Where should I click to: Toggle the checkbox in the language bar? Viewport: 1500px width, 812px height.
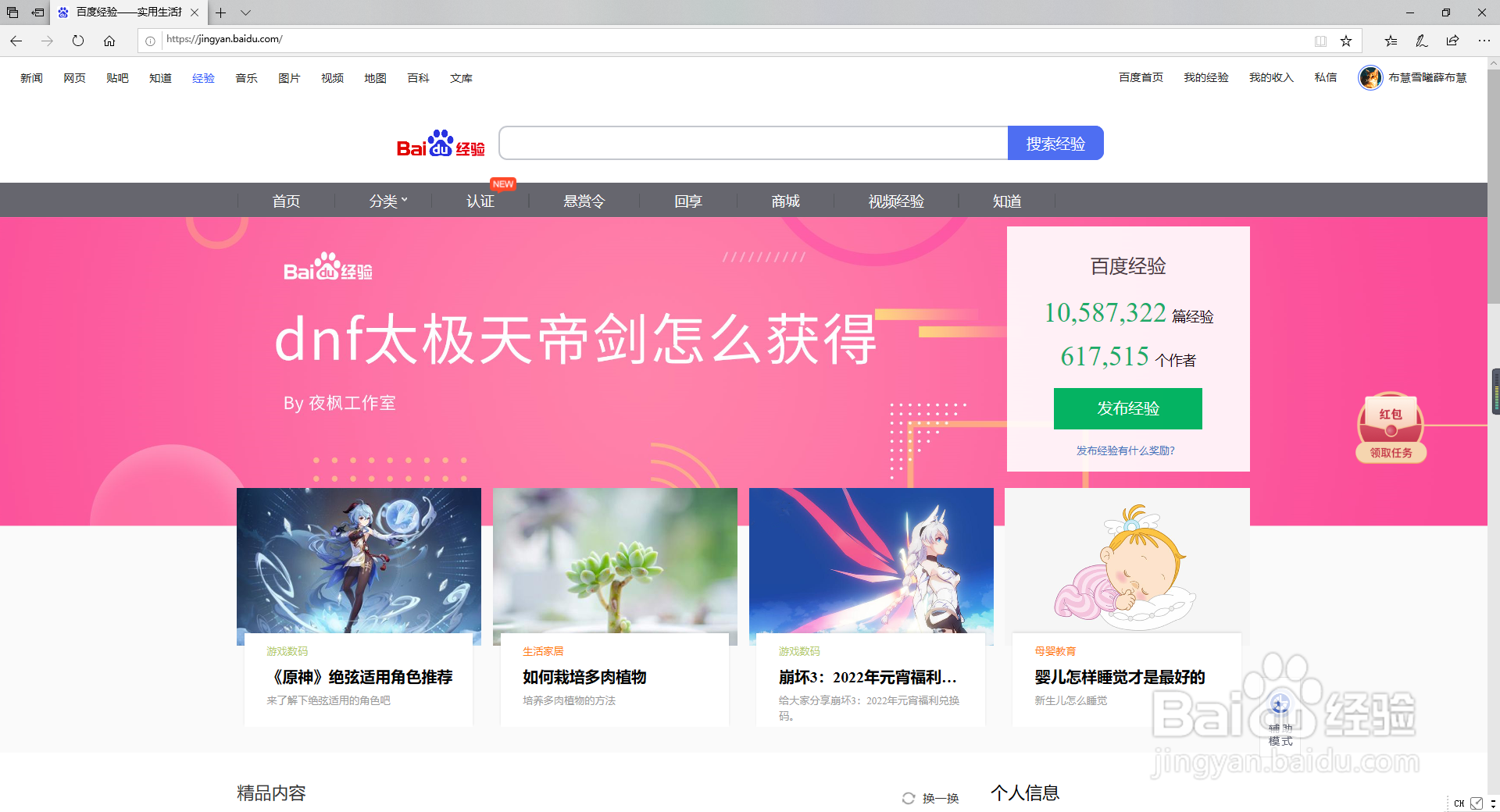coord(1477,803)
